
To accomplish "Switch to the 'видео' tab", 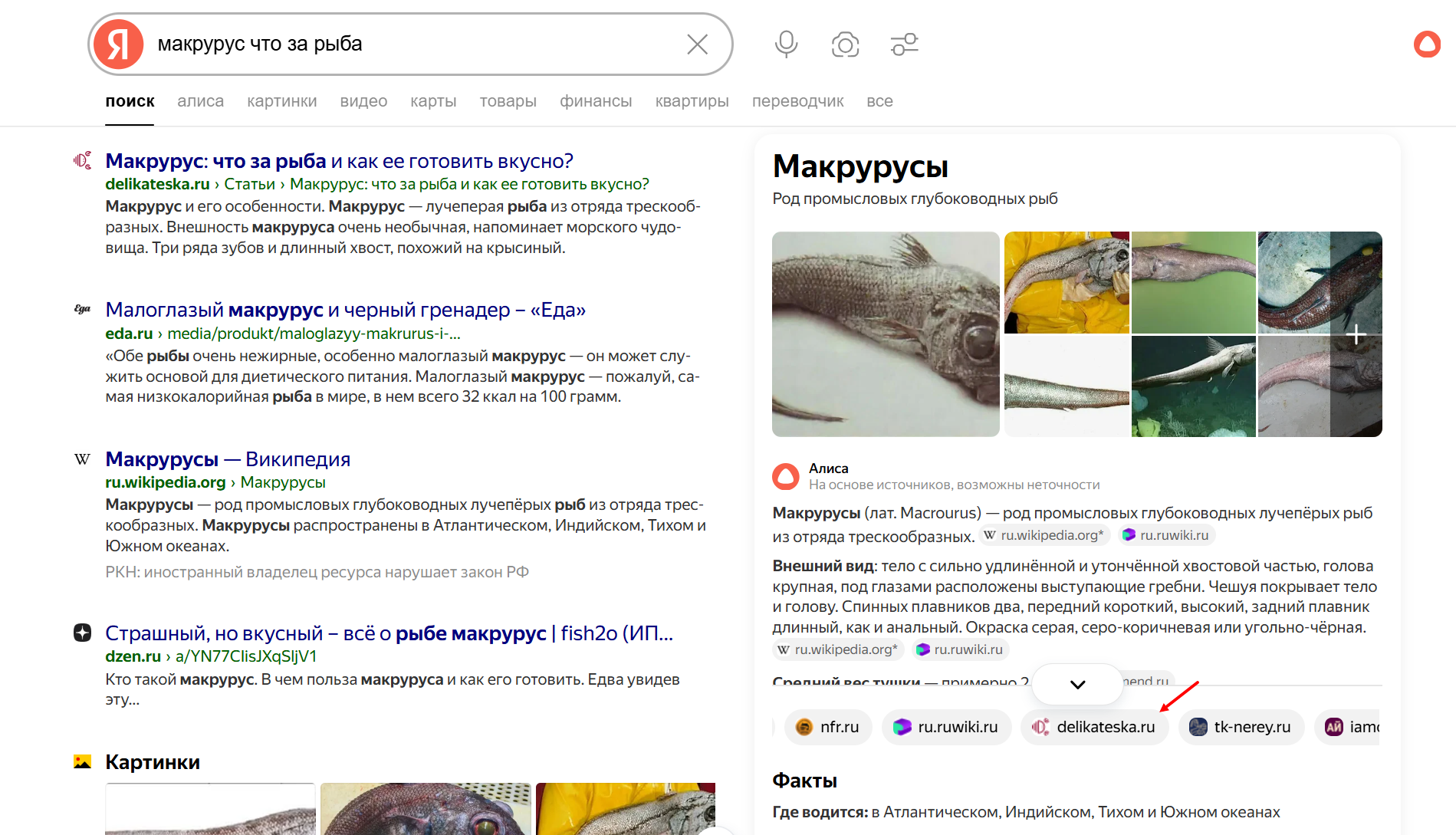I will click(363, 101).
